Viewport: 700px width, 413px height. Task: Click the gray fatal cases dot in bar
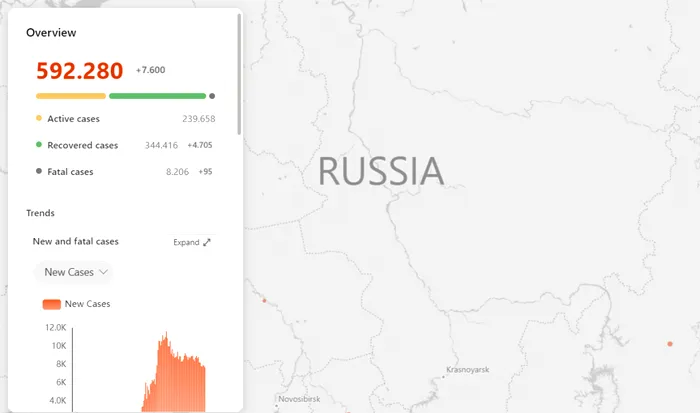click(x=212, y=96)
